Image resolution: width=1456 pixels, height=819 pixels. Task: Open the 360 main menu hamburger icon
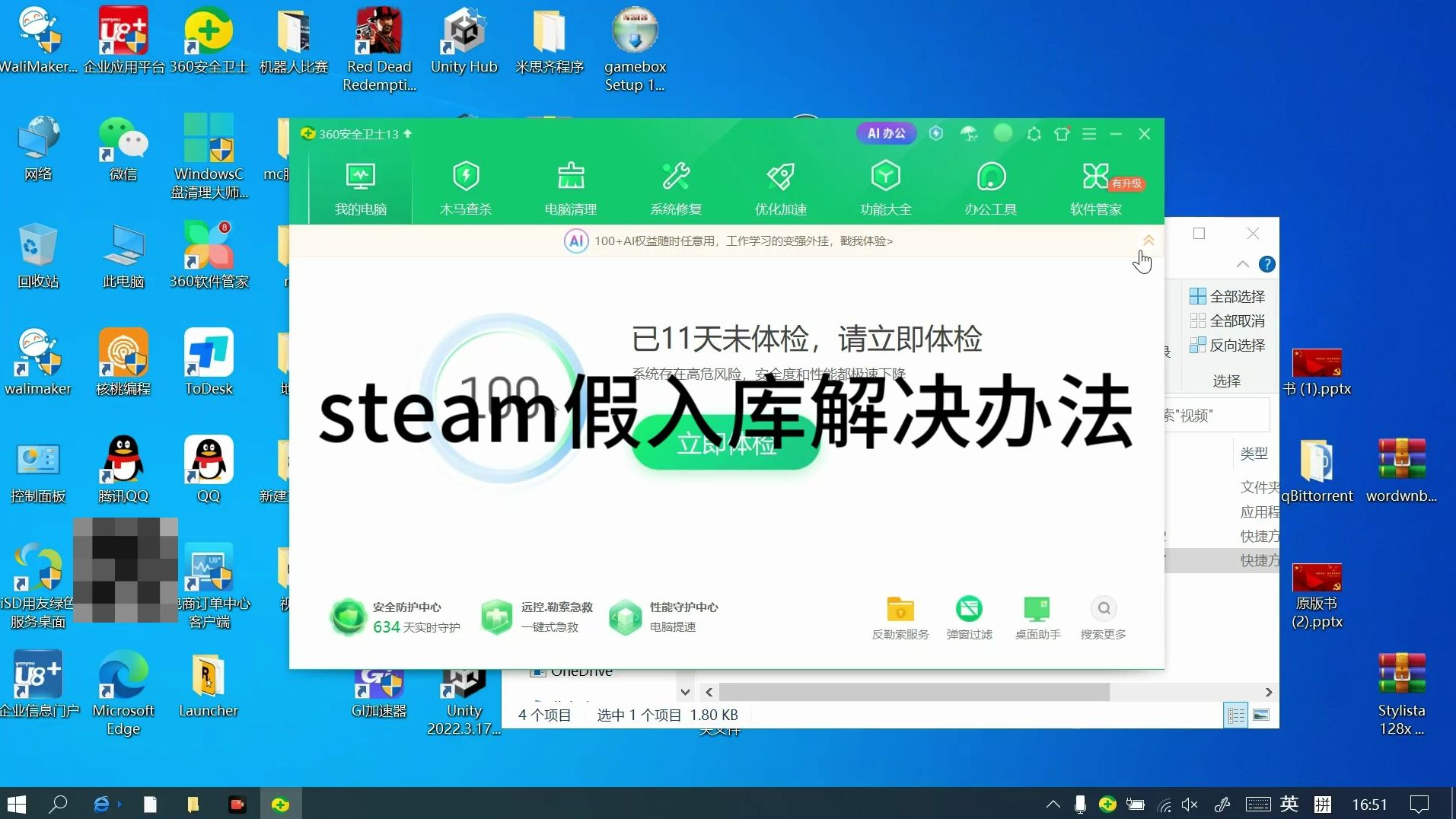click(x=1089, y=134)
